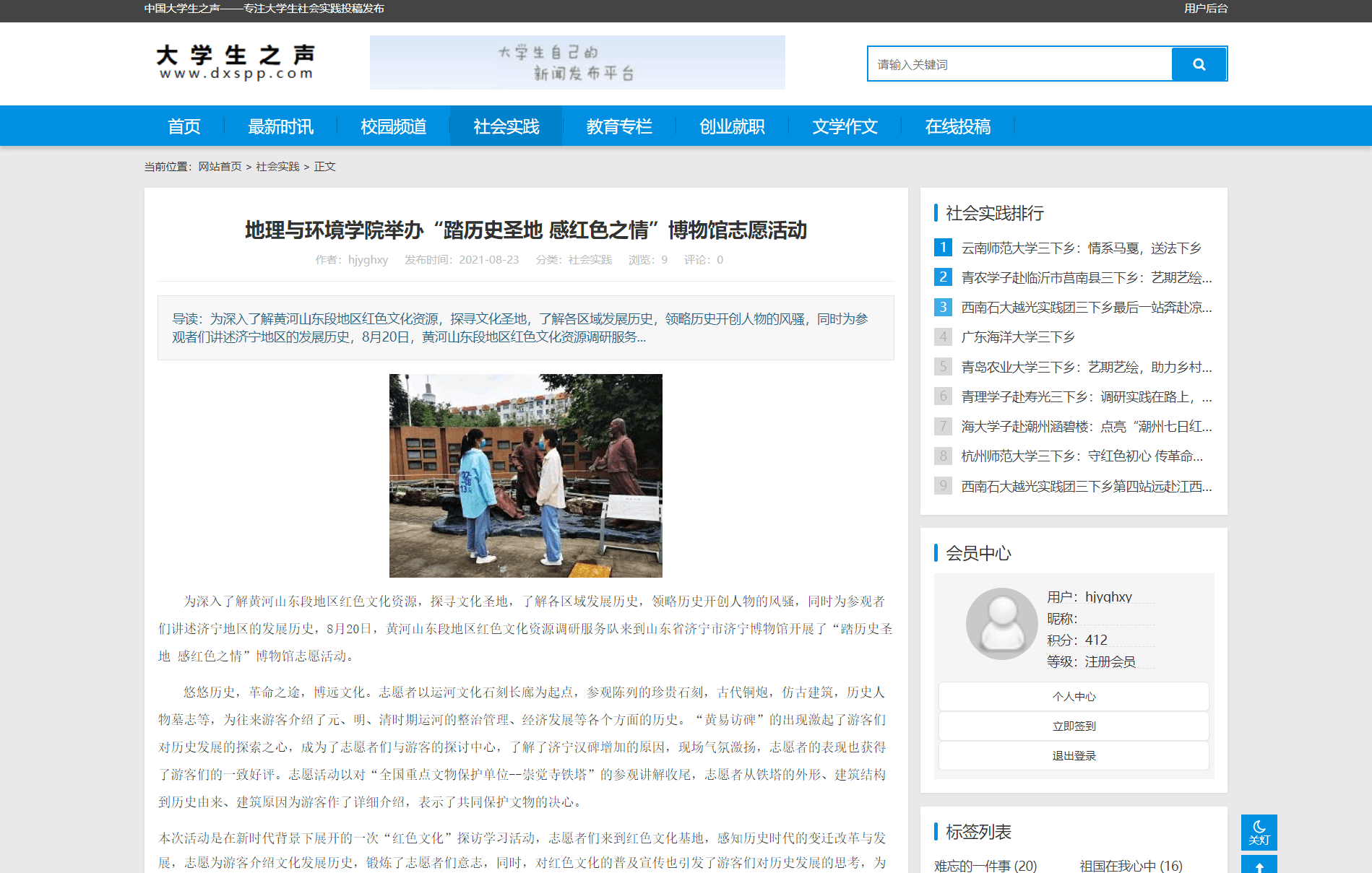Screen dimensions: 1372x873
Task: Click 社会实践 in the breadcrumb
Action: coord(277,167)
